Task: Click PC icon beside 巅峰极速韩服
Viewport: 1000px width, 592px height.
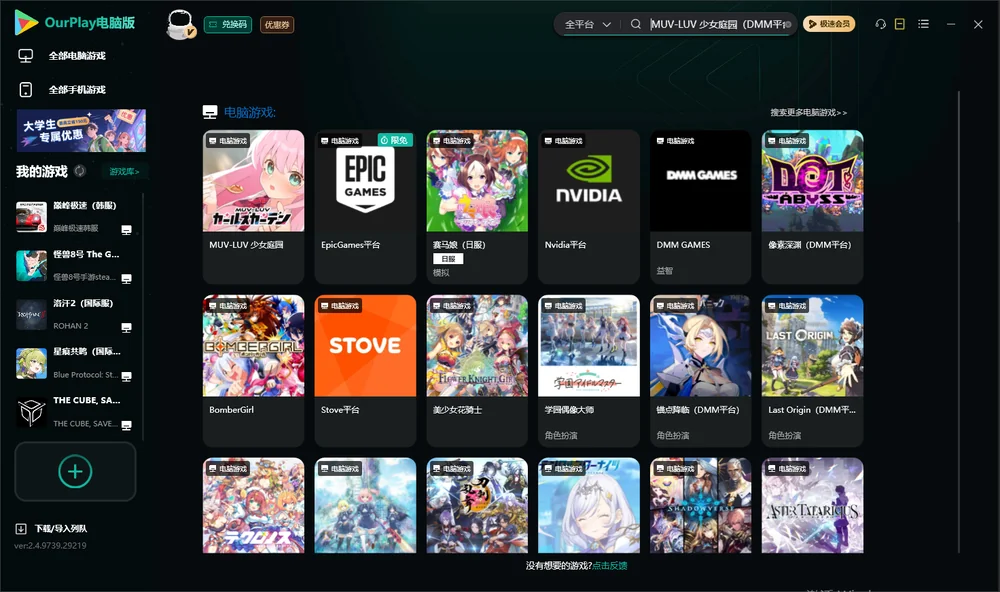Action: [x=126, y=230]
